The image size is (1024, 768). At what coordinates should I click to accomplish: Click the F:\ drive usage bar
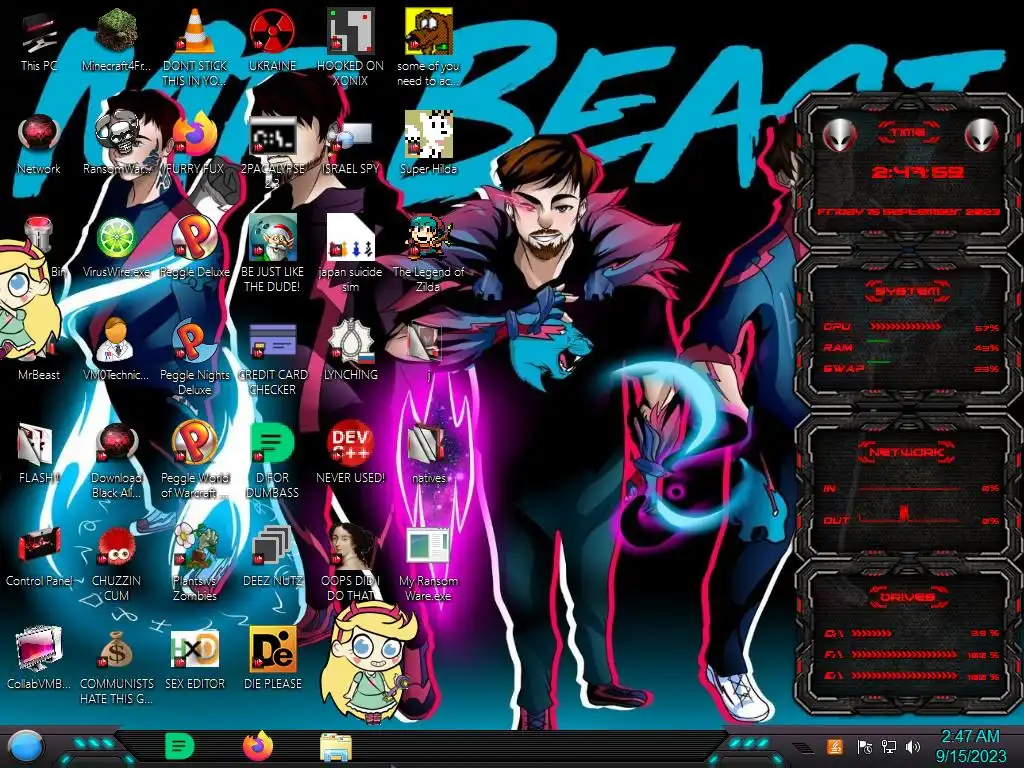pyautogui.click(x=904, y=654)
